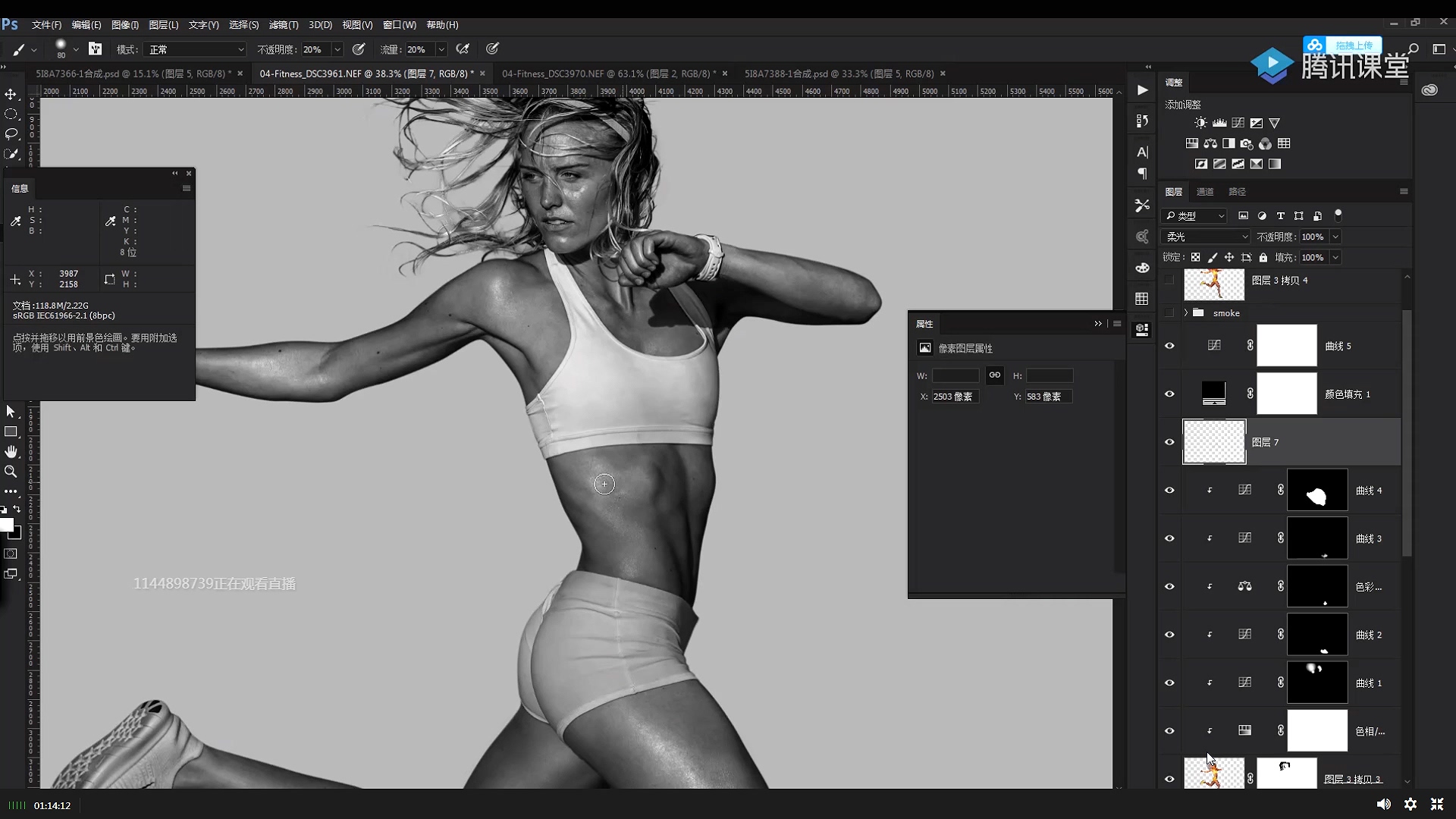1456x819 pixels.
Task: Hide the 曲线 5 layer
Action: click(x=1169, y=346)
